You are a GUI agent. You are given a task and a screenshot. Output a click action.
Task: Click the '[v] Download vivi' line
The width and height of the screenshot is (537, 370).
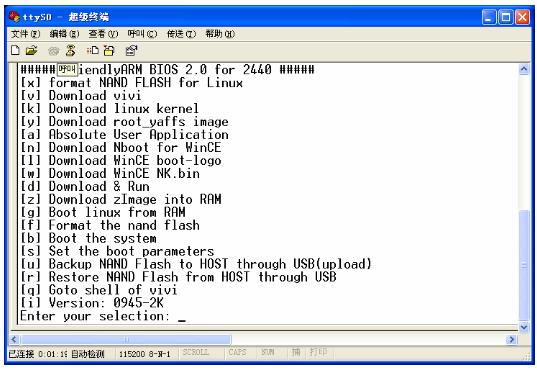point(81,96)
